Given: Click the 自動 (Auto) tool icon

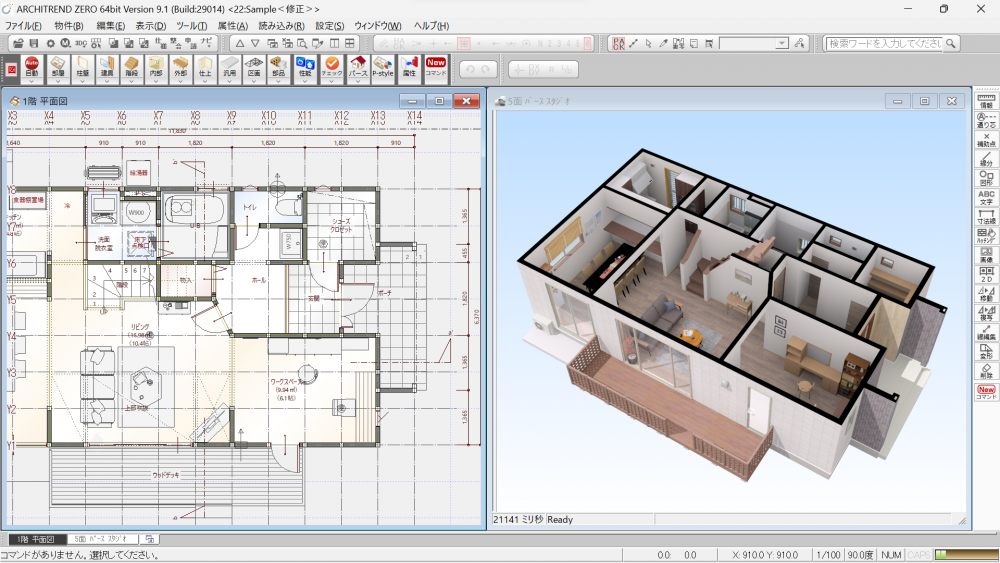Looking at the screenshot, I should (x=32, y=67).
